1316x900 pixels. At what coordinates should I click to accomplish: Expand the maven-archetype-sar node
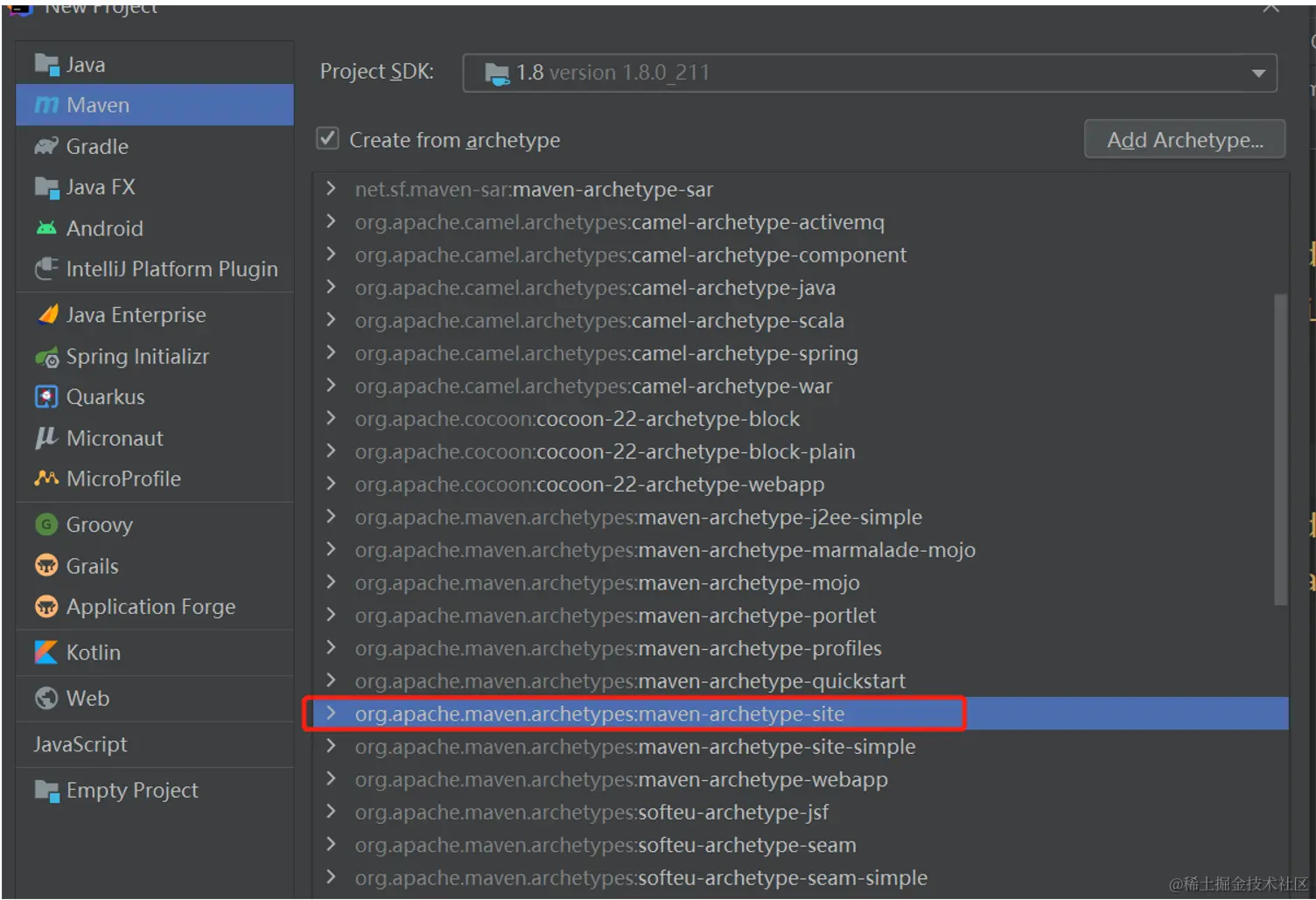point(331,188)
